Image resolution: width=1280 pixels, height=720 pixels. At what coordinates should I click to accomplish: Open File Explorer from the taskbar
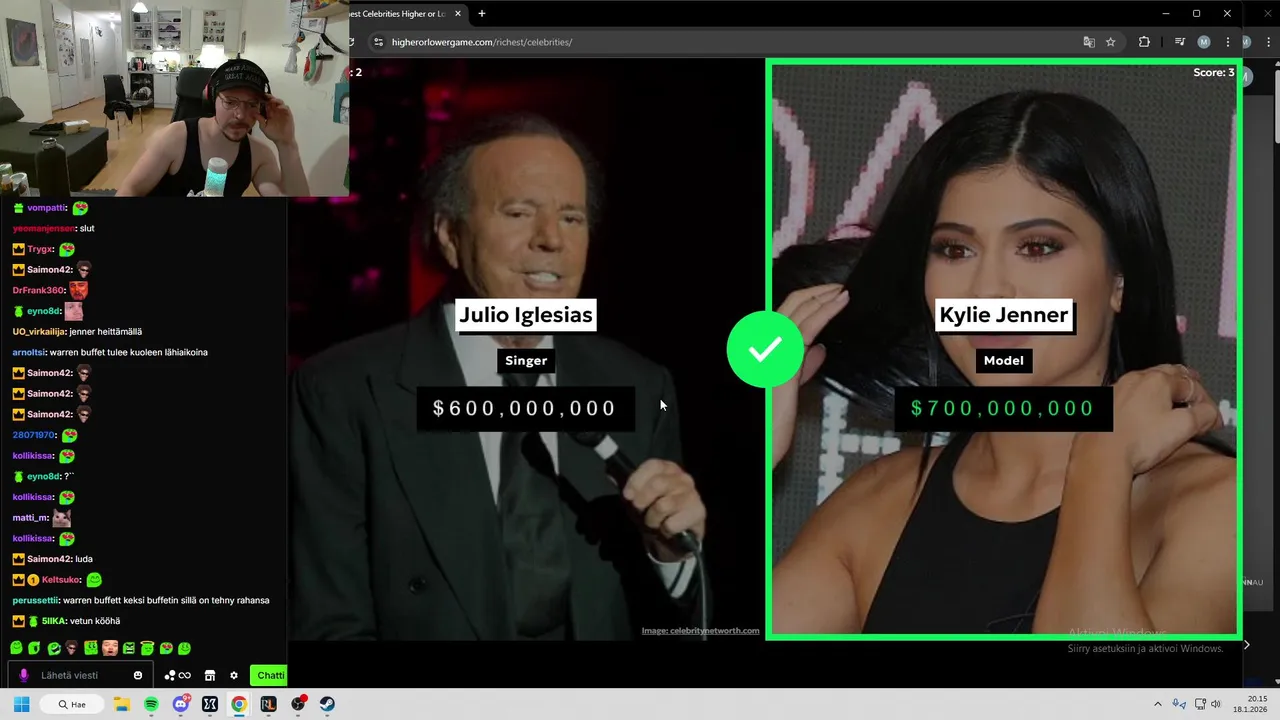point(122,704)
